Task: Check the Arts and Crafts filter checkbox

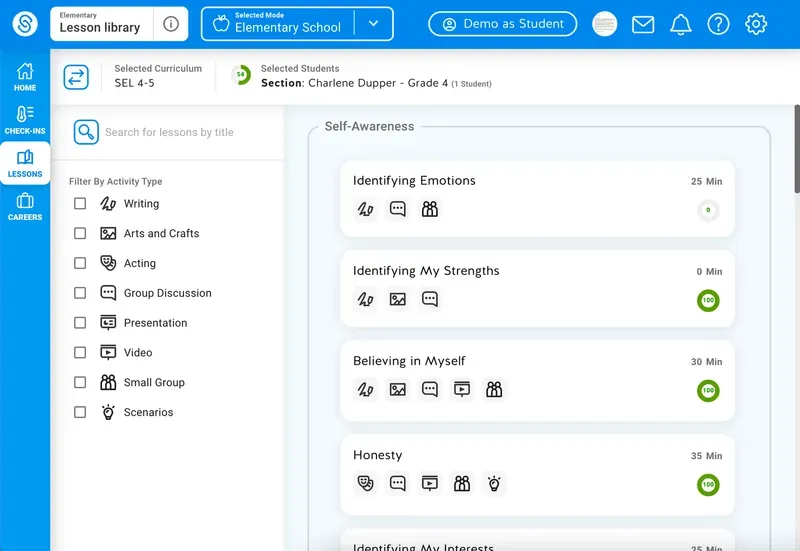Action: point(80,233)
